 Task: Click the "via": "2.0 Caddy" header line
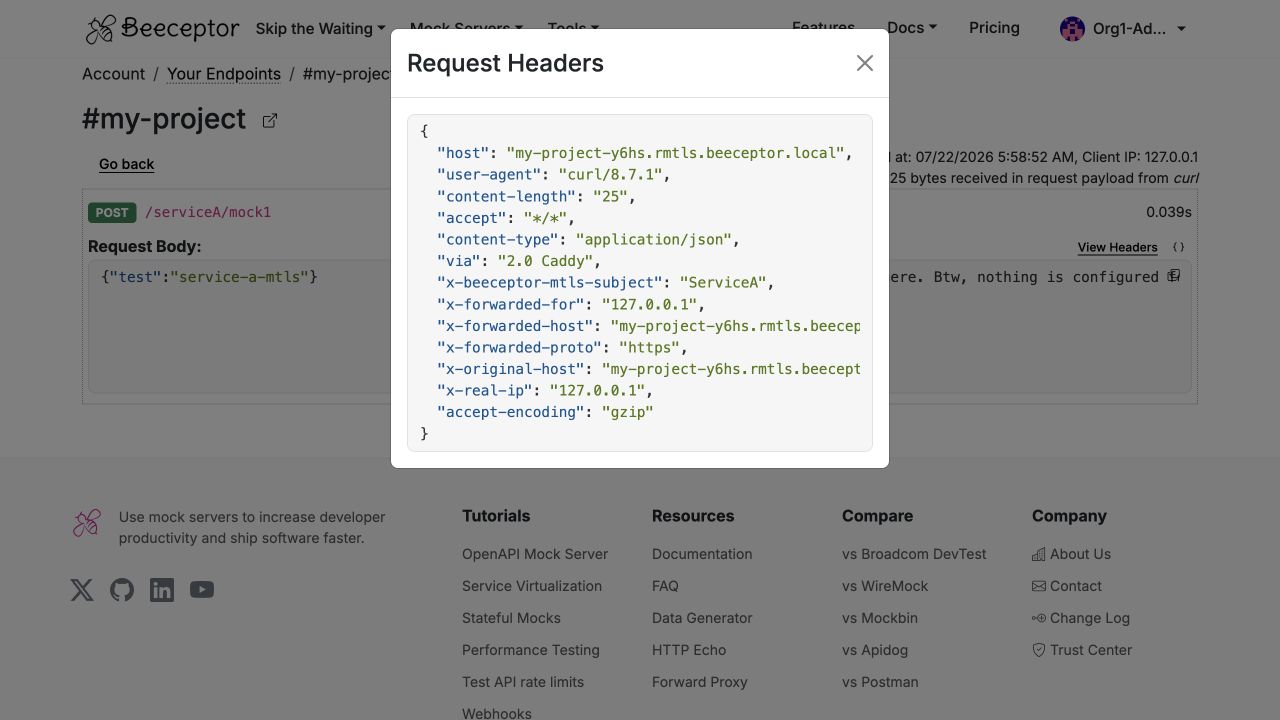pos(519,261)
